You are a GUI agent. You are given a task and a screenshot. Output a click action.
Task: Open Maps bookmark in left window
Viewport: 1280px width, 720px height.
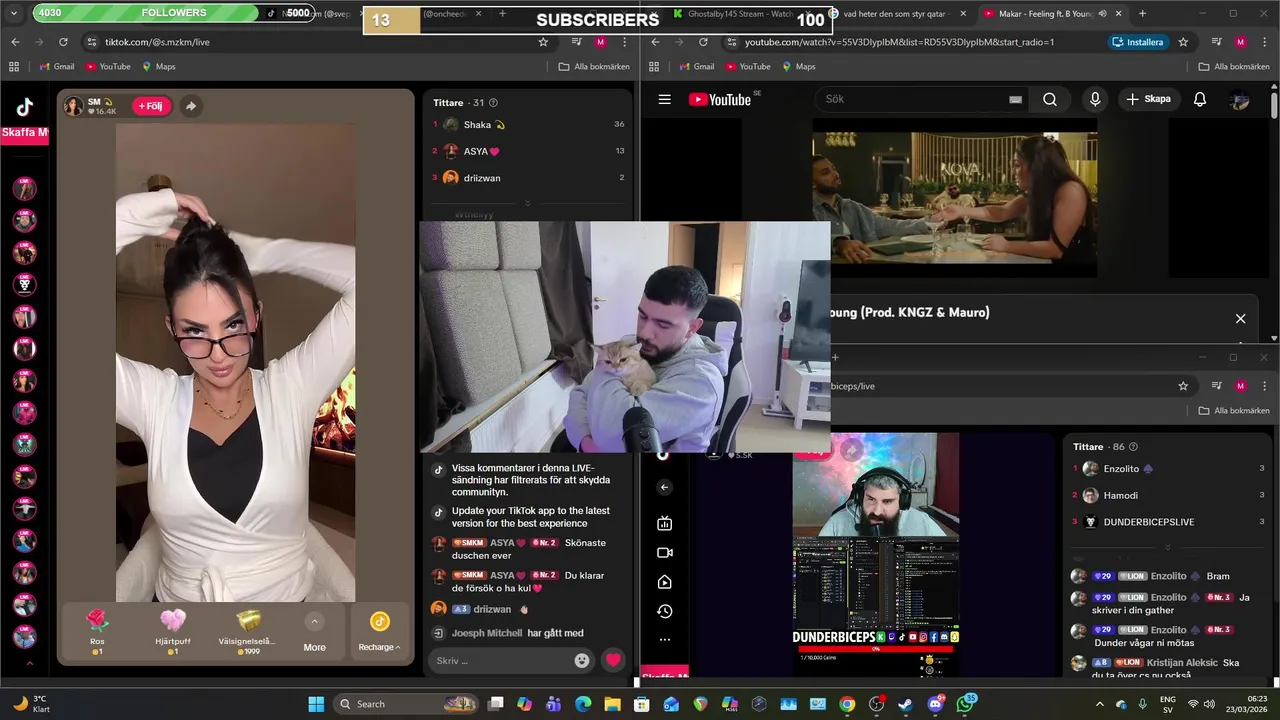point(158,67)
